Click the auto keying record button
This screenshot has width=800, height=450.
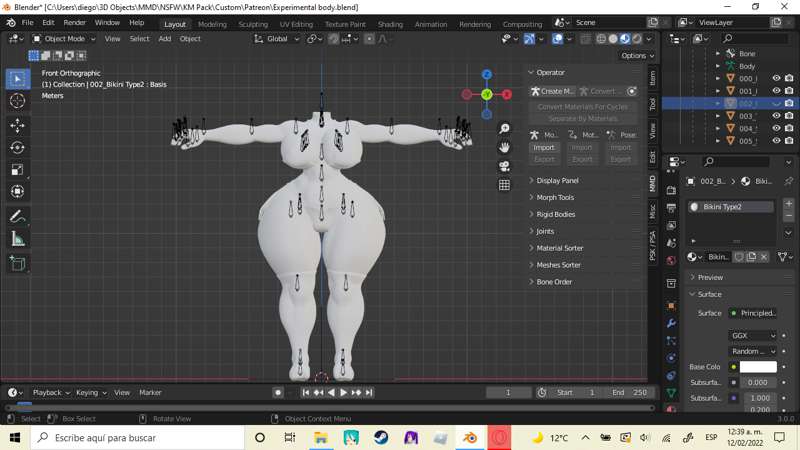(278, 392)
